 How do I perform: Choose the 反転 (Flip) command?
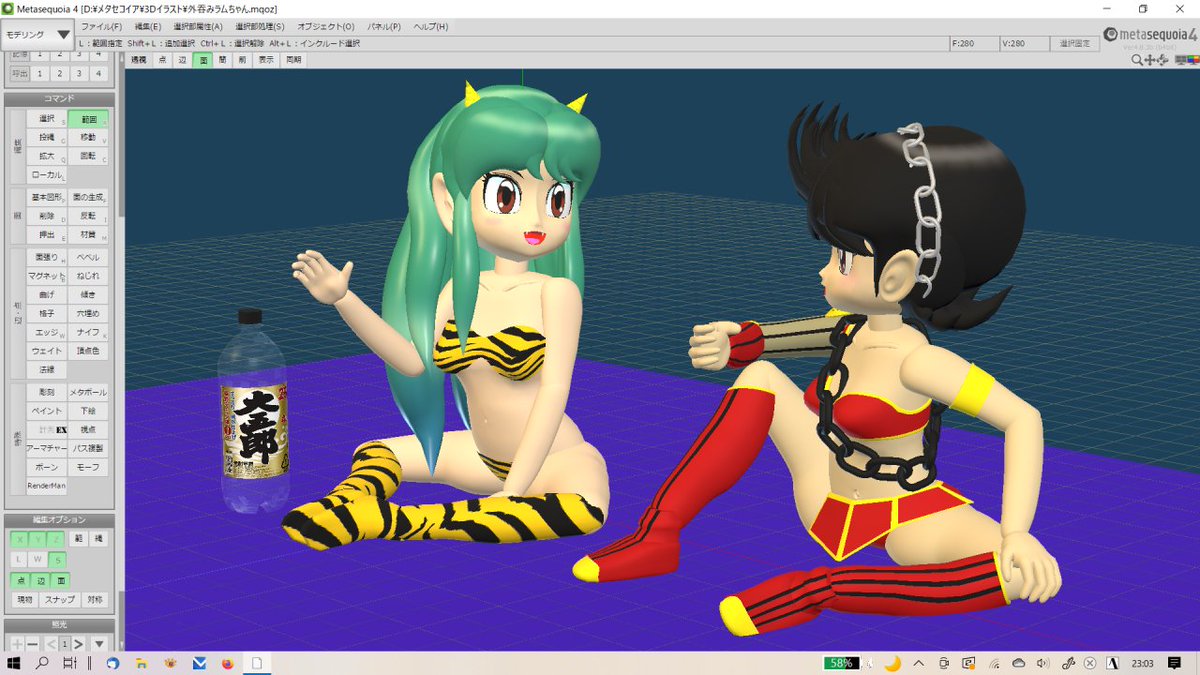pos(88,216)
